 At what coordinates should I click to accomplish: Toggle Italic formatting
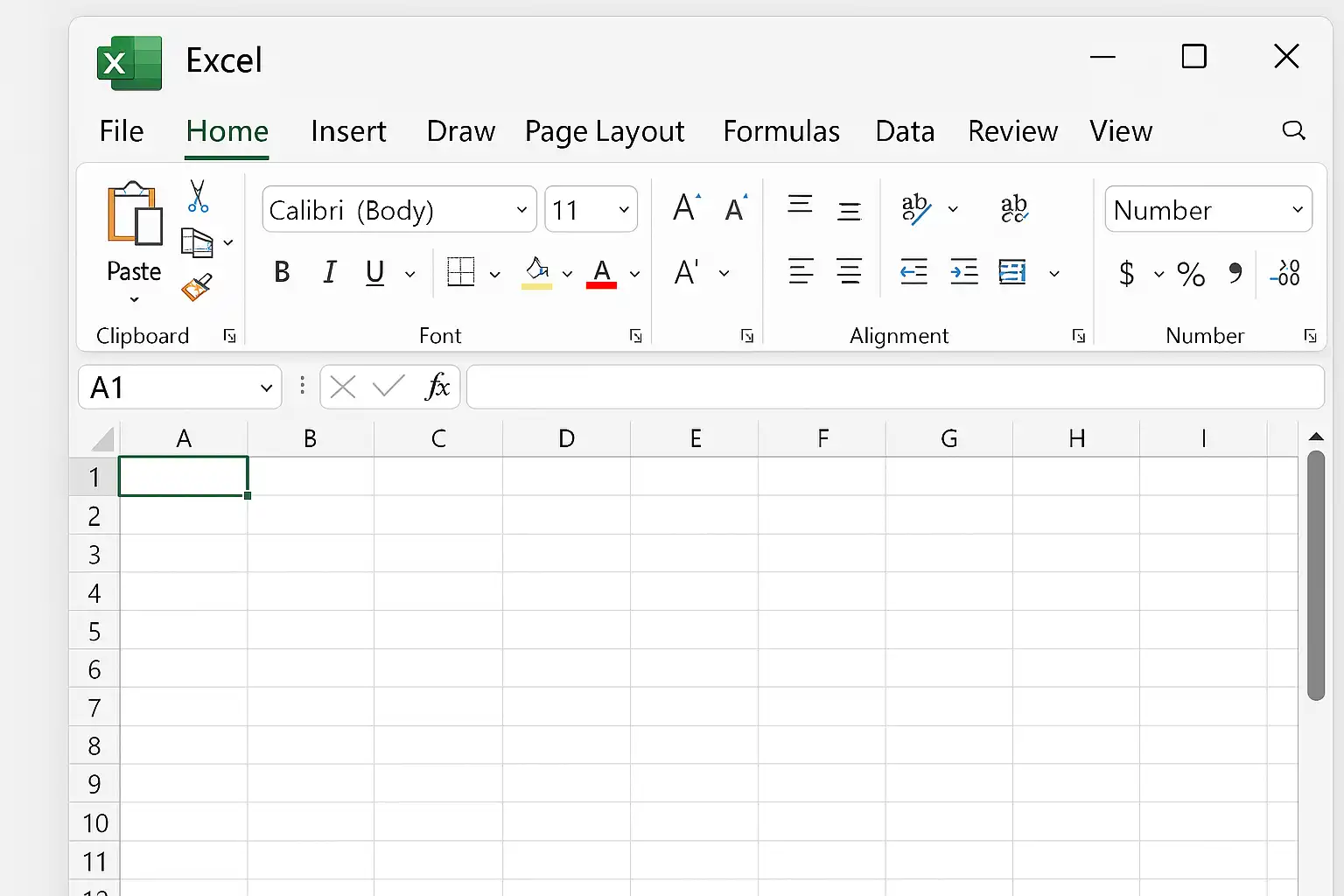(x=330, y=273)
